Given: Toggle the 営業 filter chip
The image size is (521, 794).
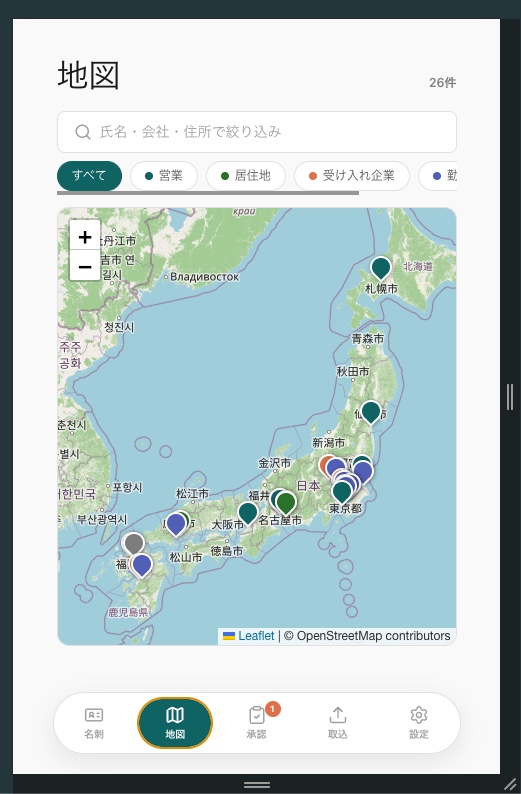Looking at the screenshot, I should click(x=164, y=176).
